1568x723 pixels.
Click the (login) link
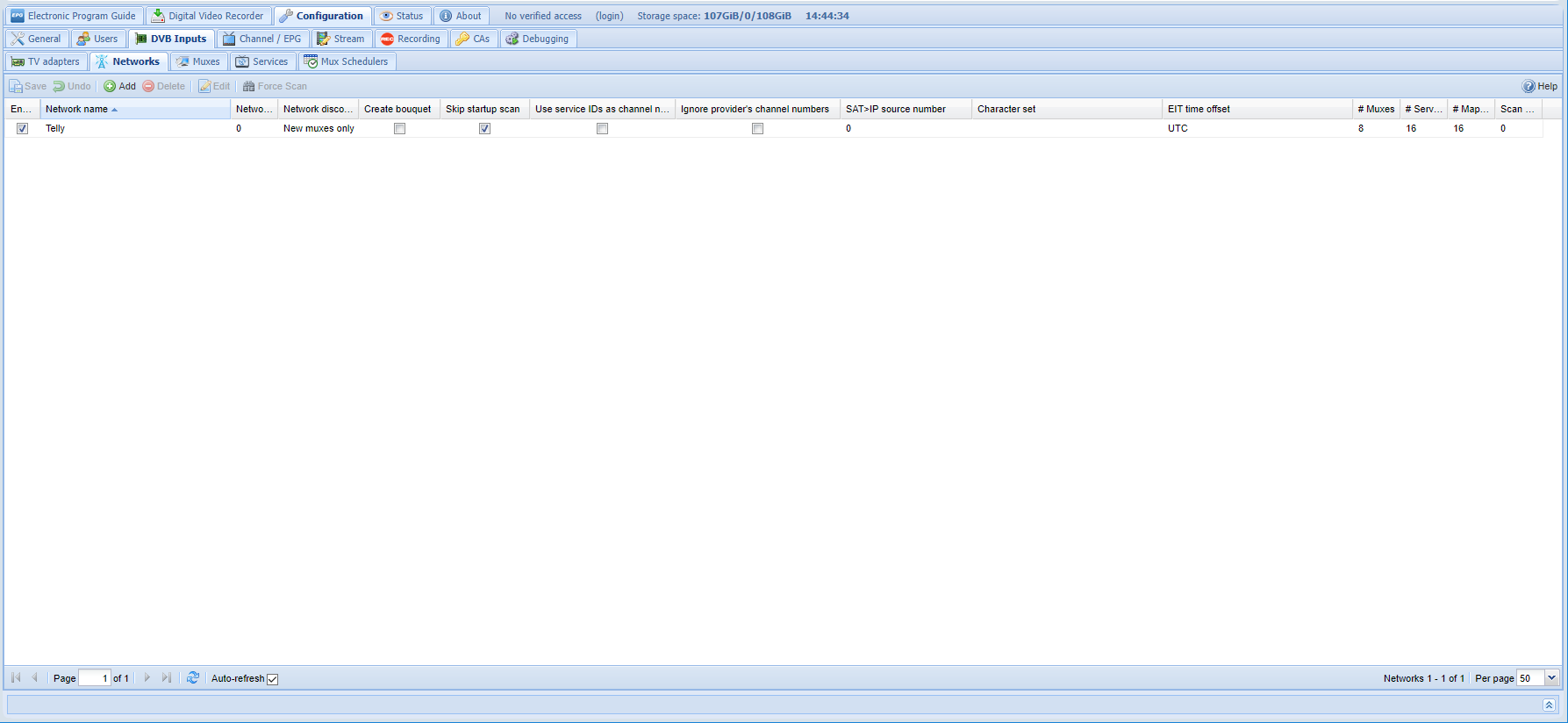pos(609,16)
